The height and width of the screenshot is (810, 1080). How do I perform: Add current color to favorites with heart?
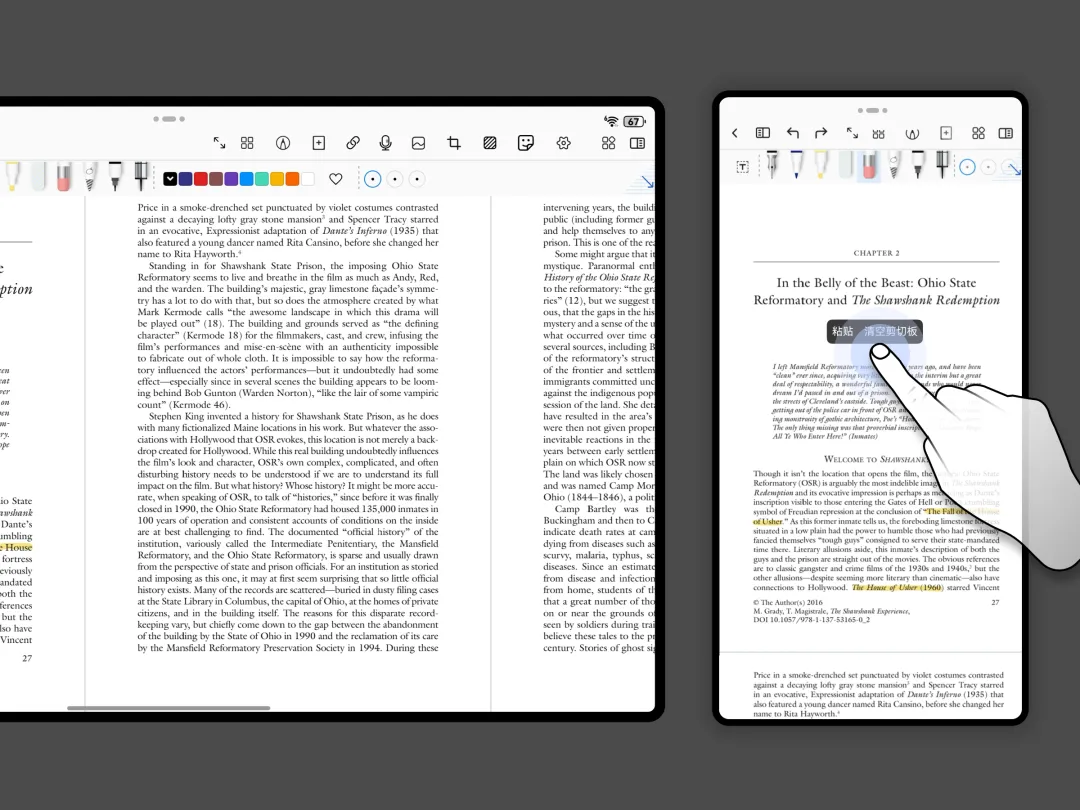335,179
